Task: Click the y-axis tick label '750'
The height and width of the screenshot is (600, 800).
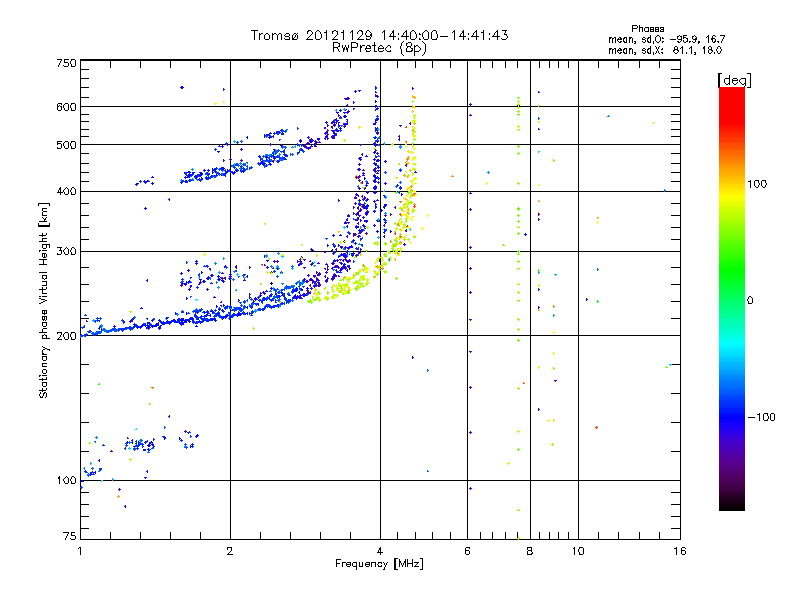Action: pyautogui.click(x=66, y=63)
